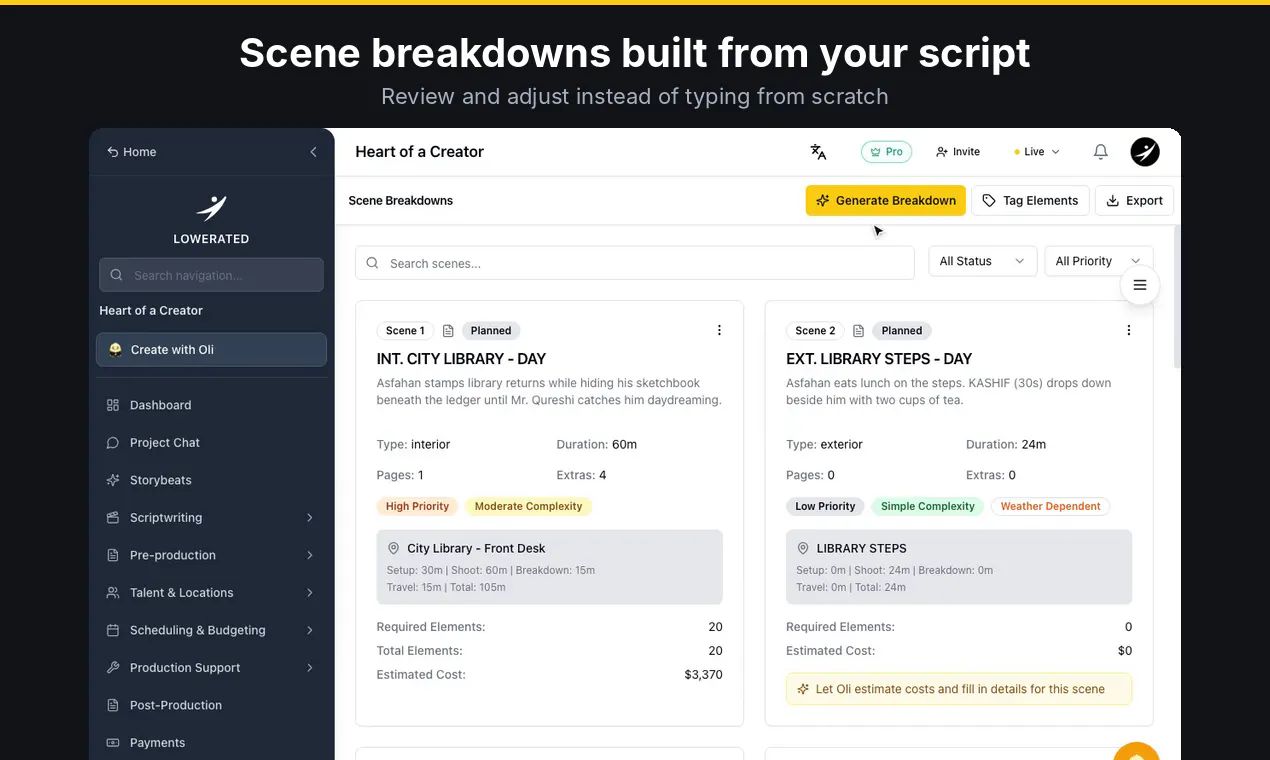
Task: Go to Dashboard in sidebar
Action: (211, 405)
